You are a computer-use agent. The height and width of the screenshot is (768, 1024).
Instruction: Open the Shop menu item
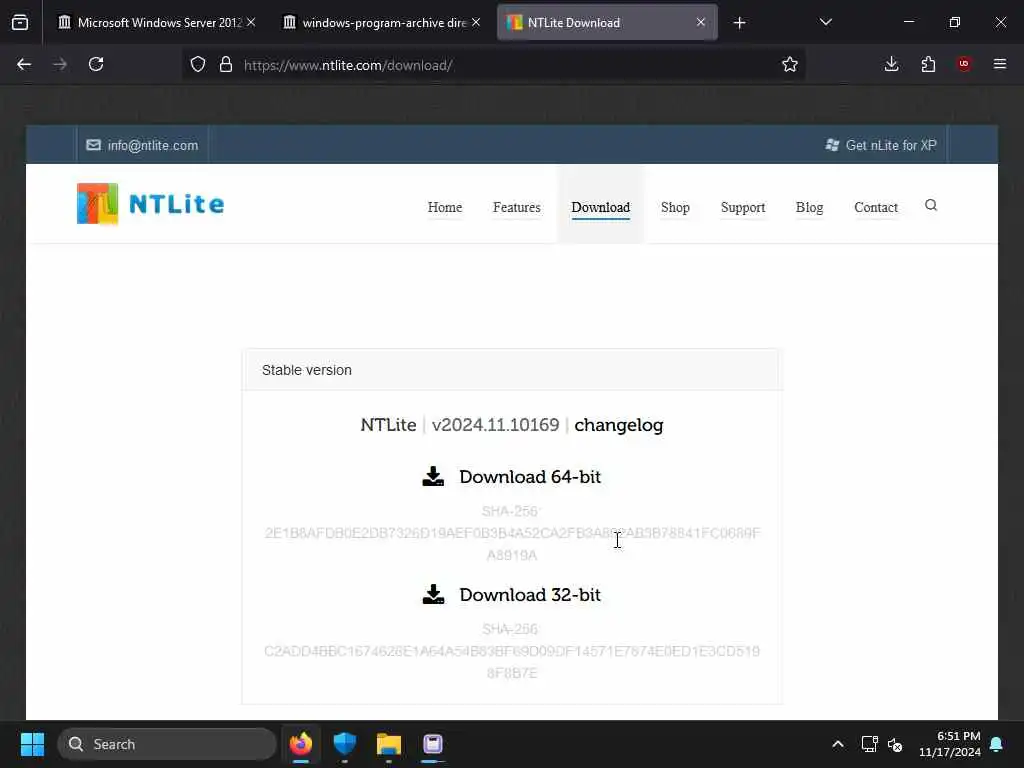675,207
